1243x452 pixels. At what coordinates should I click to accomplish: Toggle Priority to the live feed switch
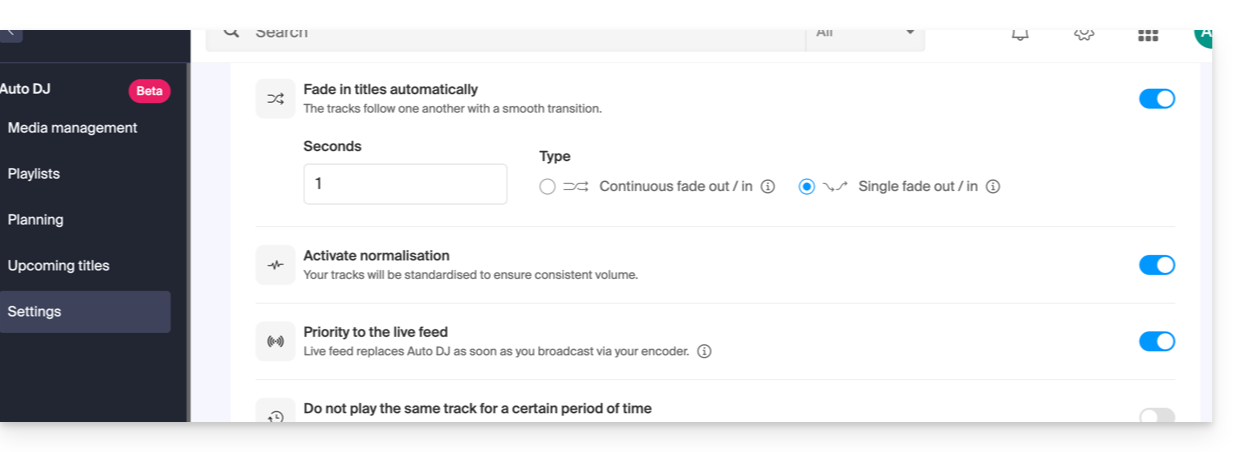tap(1157, 342)
